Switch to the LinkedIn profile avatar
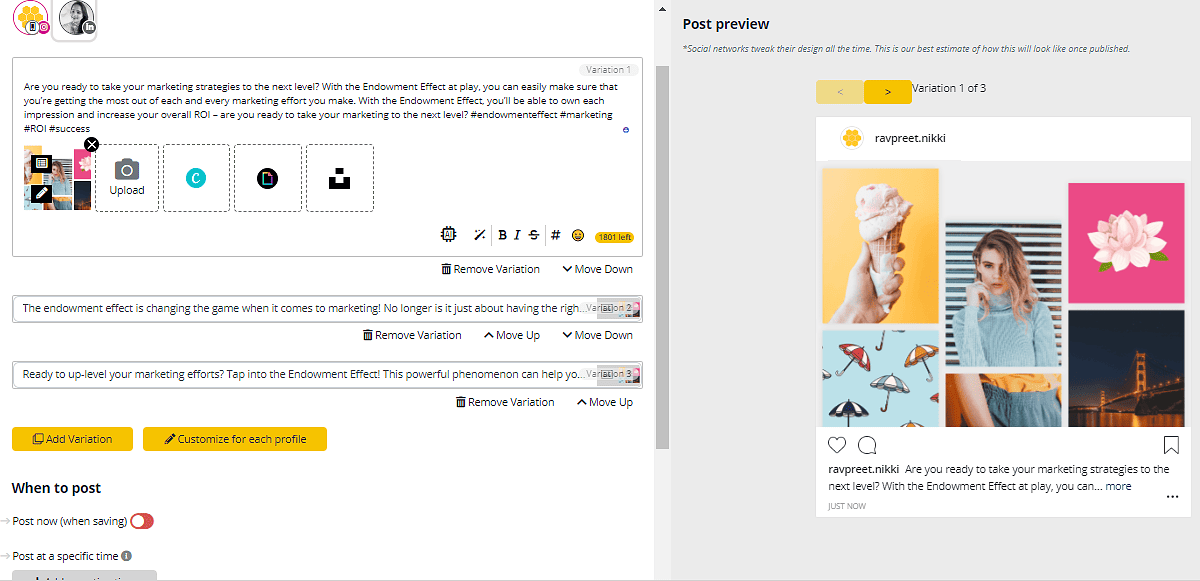This screenshot has height=581, width=1200. click(x=76, y=18)
